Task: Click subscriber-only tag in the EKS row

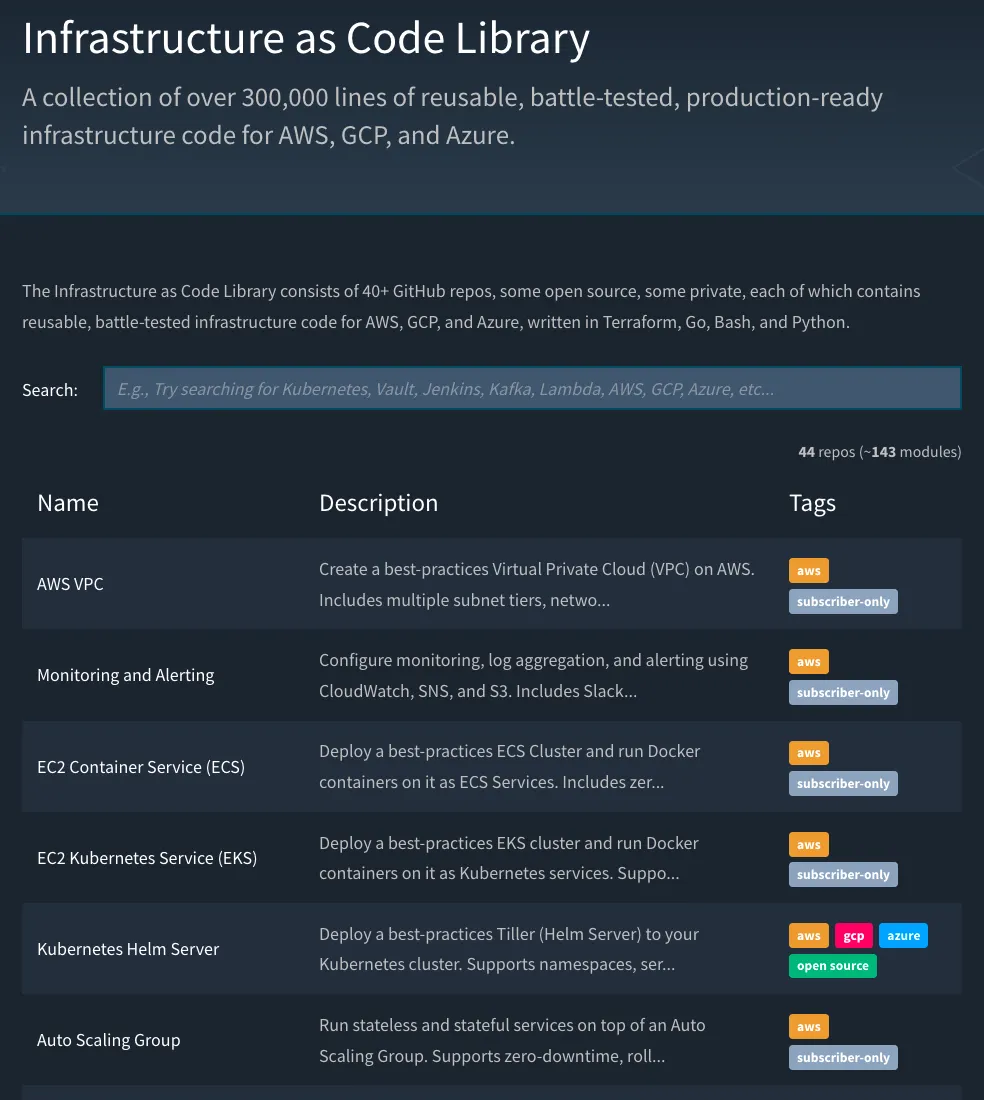Action: pos(843,875)
